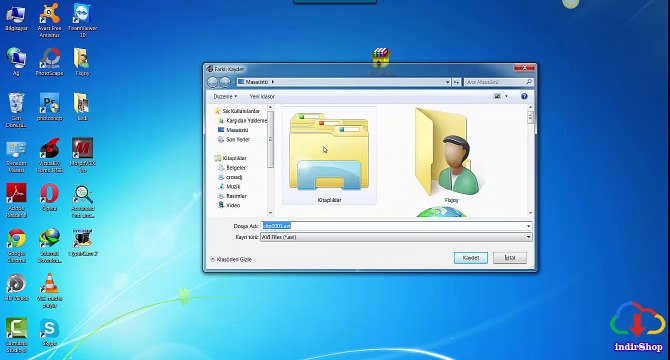This screenshot has height=360, width=670.
Task: Click the Yeni klasör button
Action: (x=262, y=97)
